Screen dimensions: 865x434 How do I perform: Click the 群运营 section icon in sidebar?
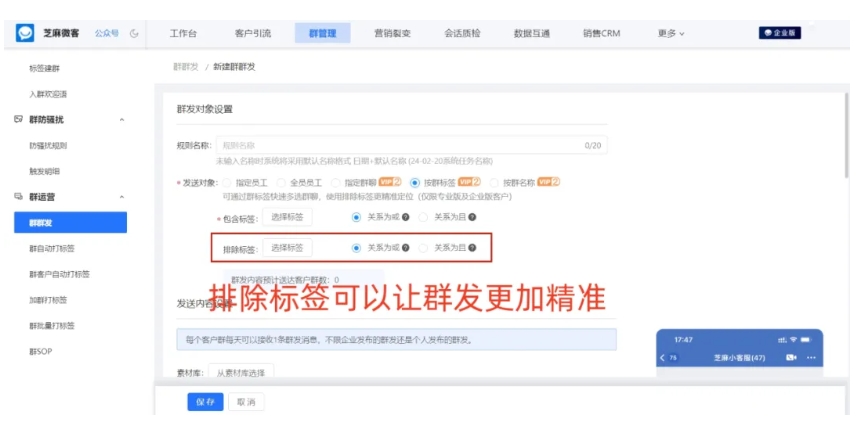[18, 197]
